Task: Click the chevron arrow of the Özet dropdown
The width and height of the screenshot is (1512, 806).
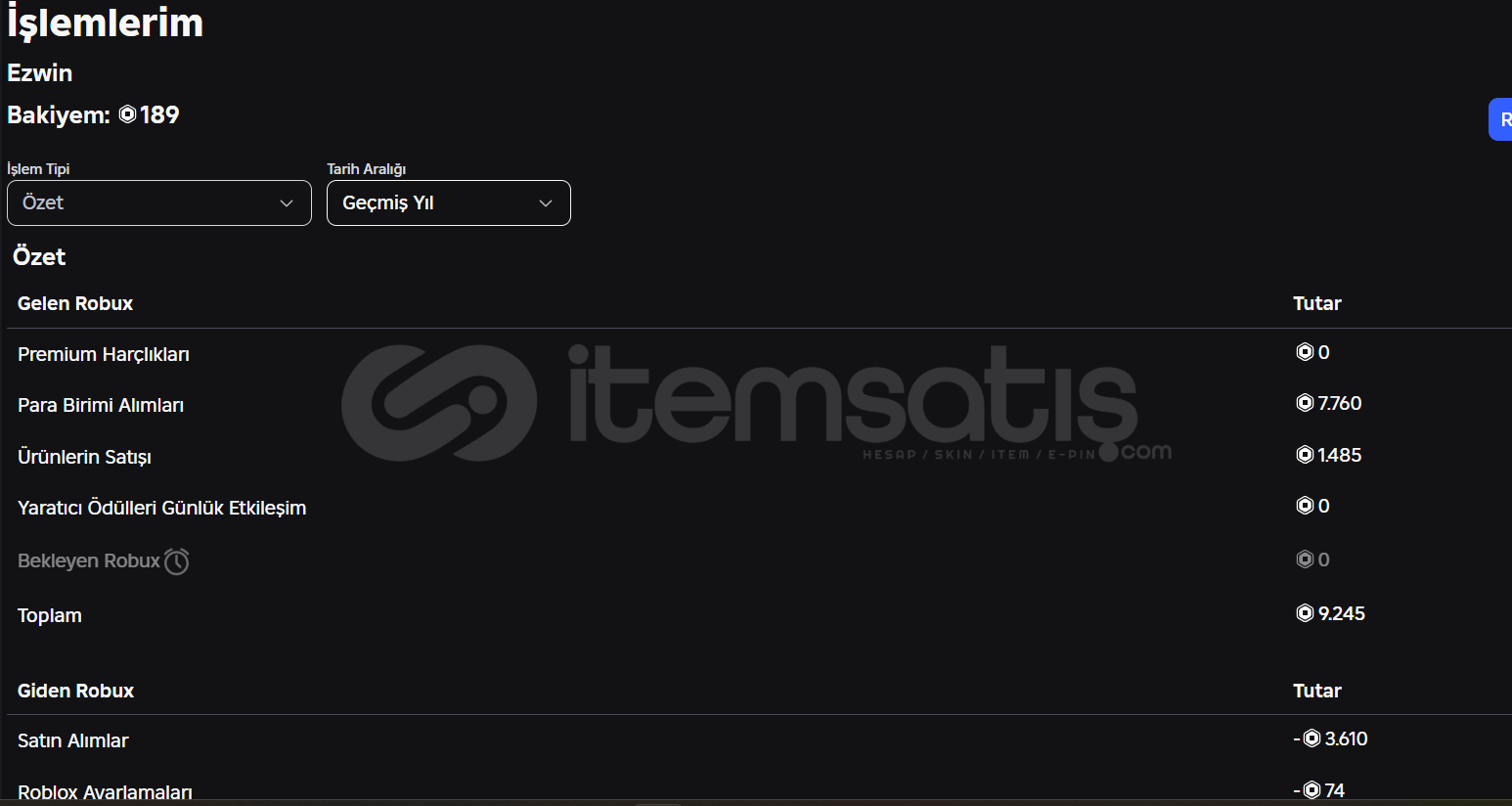Action: [287, 203]
